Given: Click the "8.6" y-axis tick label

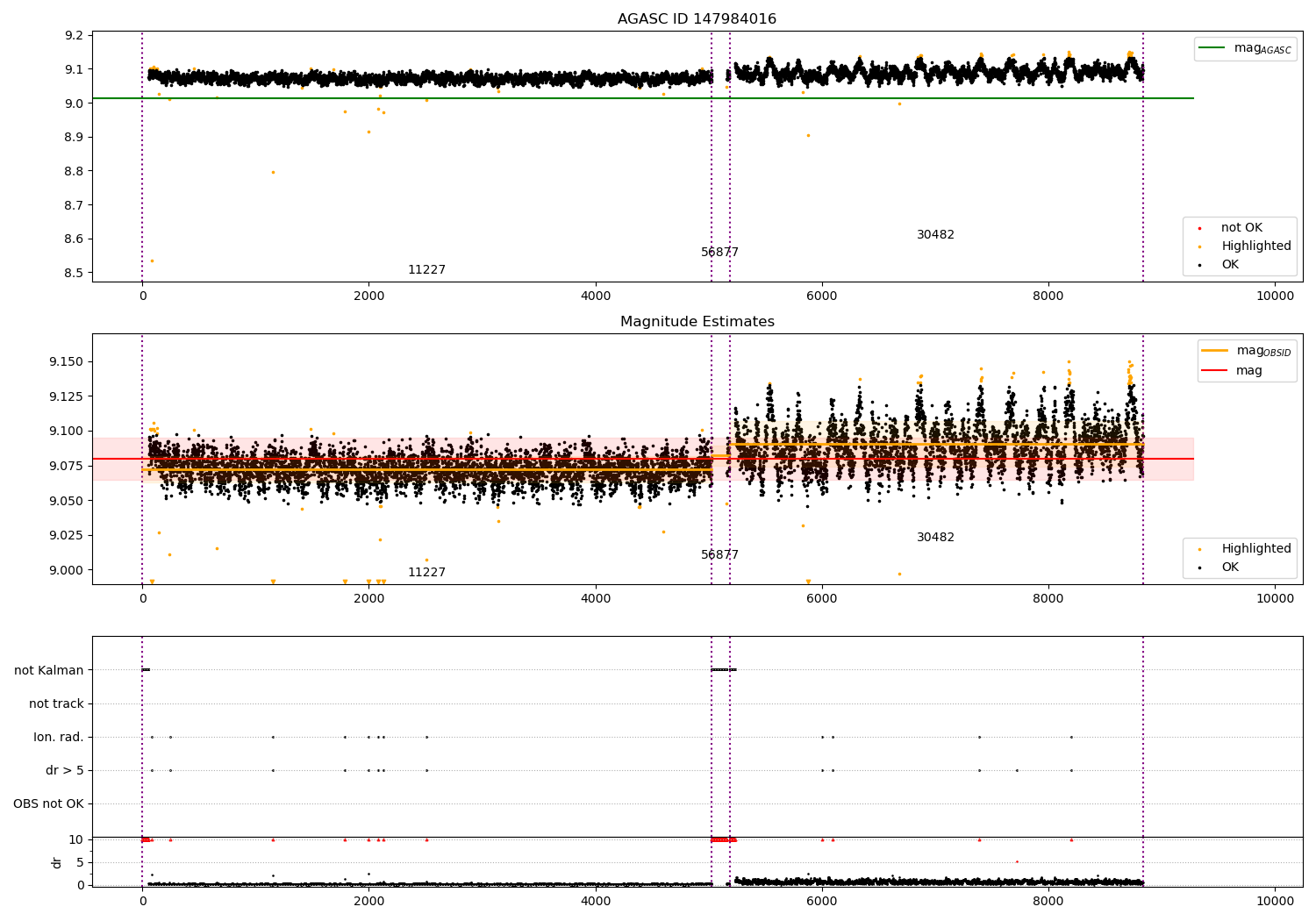Looking at the screenshot, I should (73, 239).
